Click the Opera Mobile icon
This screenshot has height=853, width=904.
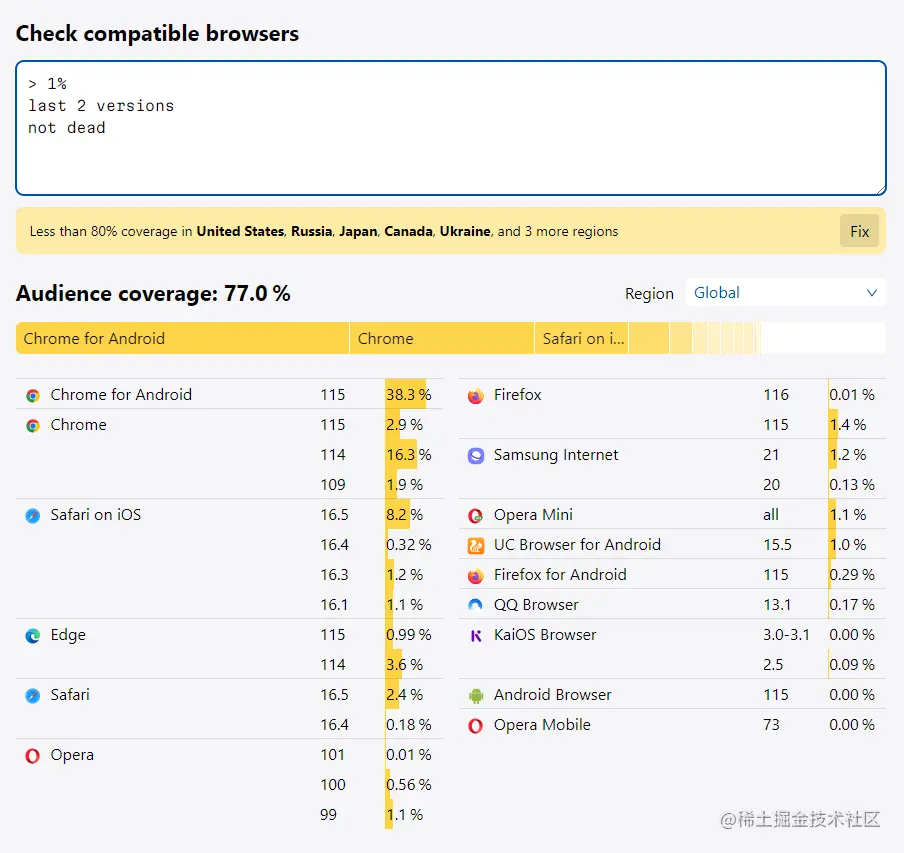[x=476, y=725]
